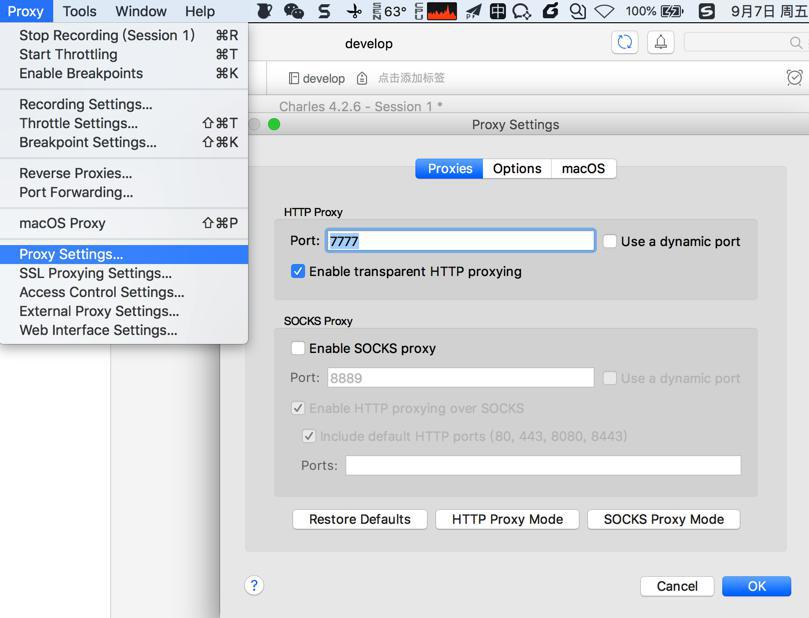Click the SOCKS Ports text field
This screenshot has height=618, width=809.
[543, 465]
